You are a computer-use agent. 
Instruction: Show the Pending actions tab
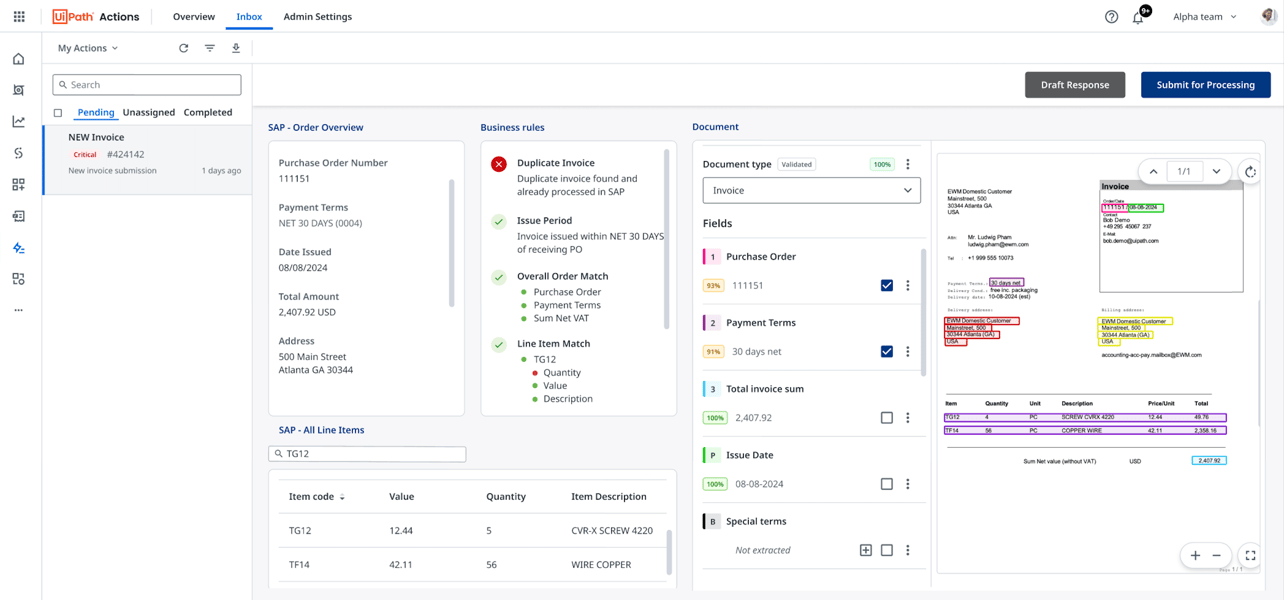96,113
